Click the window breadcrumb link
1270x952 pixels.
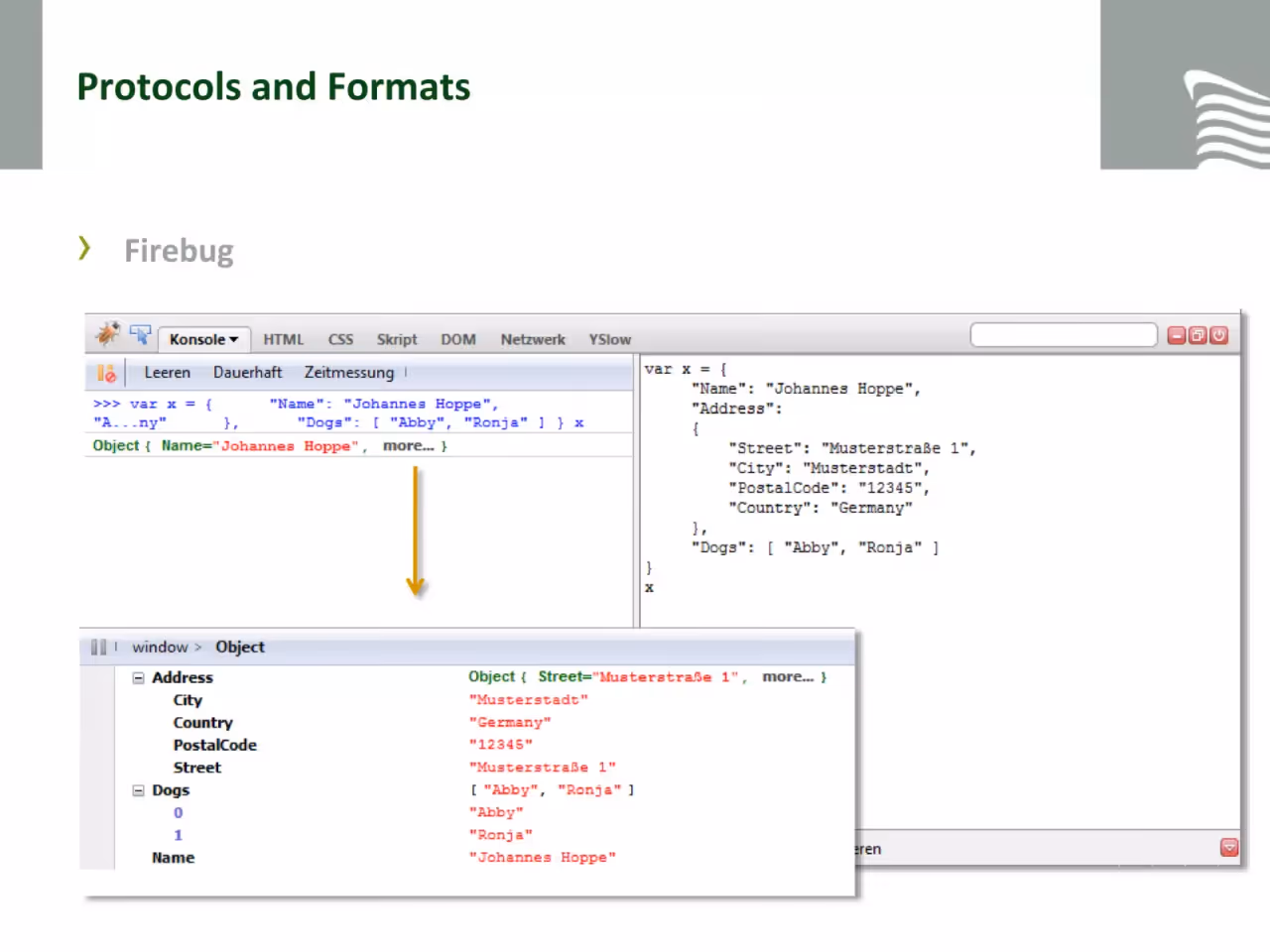(160, 647)
